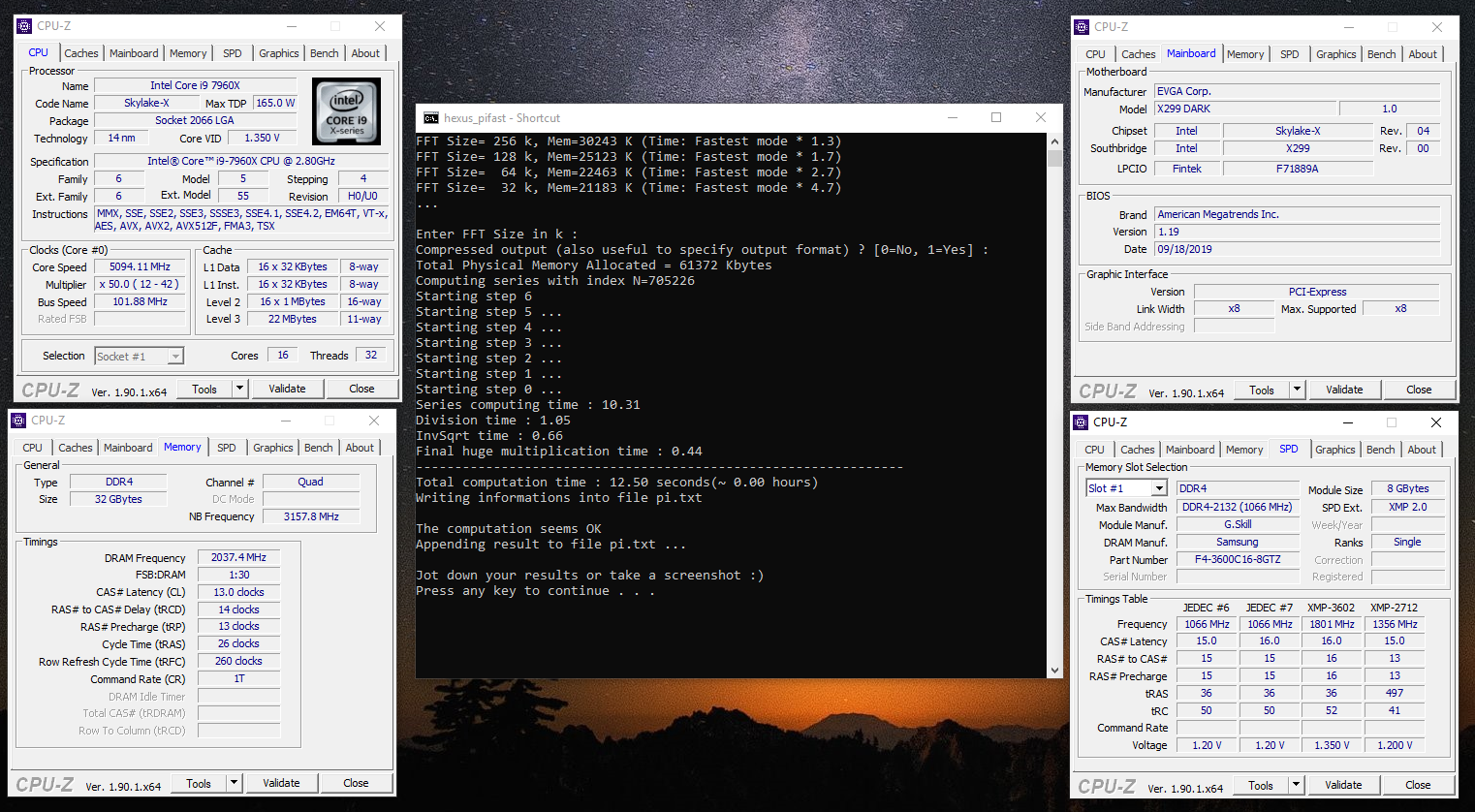Screen dimensions: 1475x812
Task: Click scroll-down arrow in hexus_pifast console
Action: tap(1054, 670)
